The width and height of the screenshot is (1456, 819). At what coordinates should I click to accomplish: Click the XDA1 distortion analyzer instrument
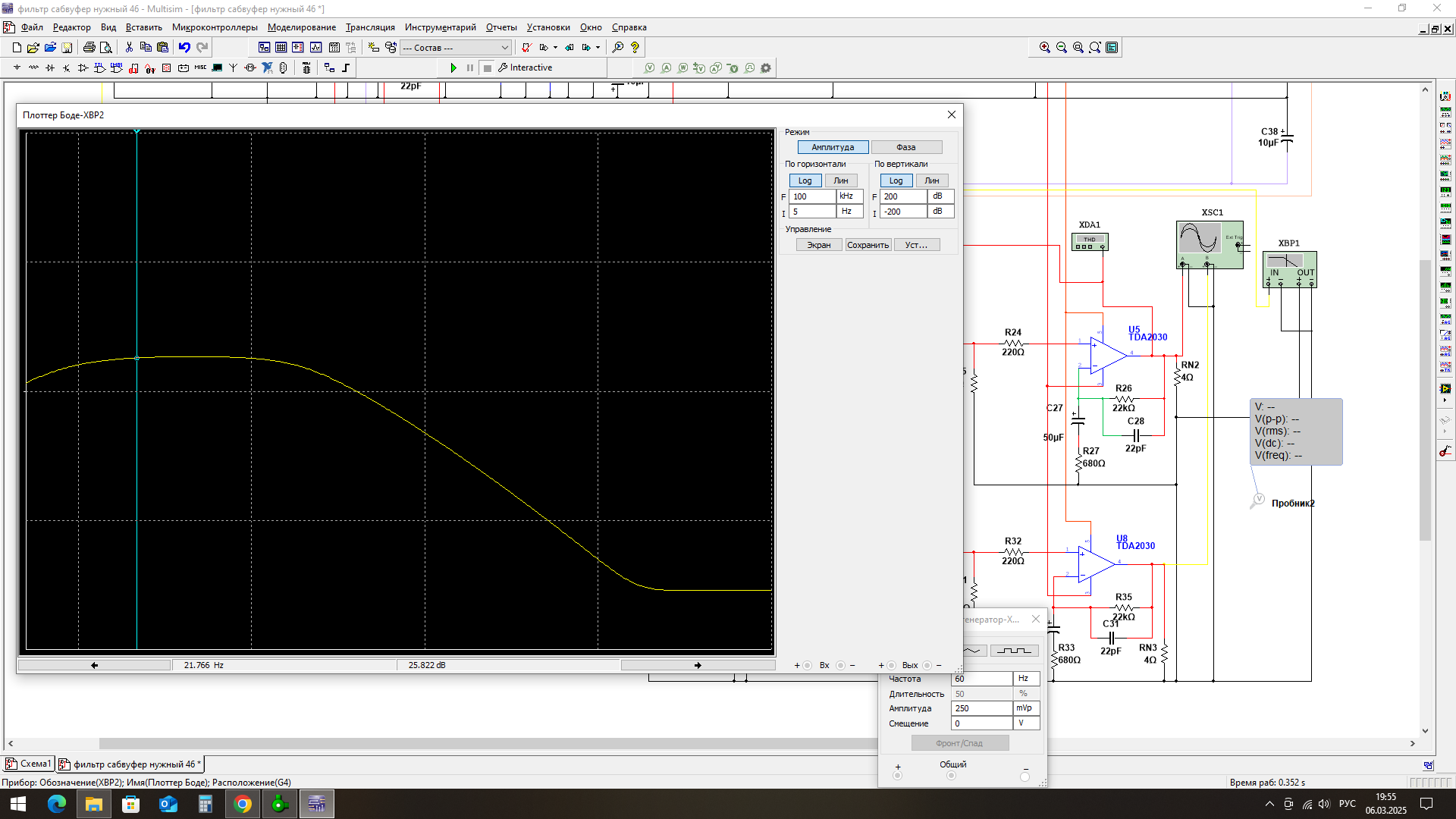(x=1090, y=242)
